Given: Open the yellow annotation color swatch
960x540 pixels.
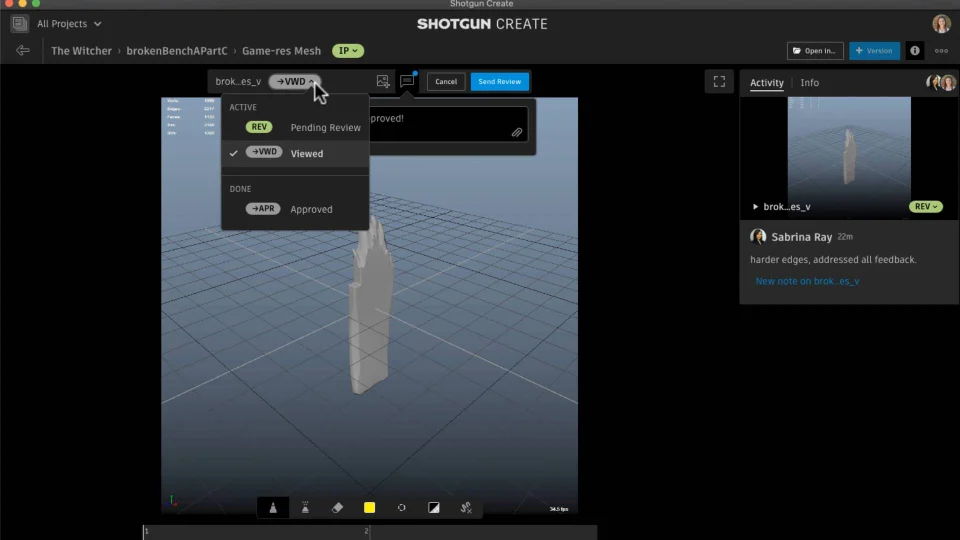Looking at the screenshot, I should click(x=369, y=508).
